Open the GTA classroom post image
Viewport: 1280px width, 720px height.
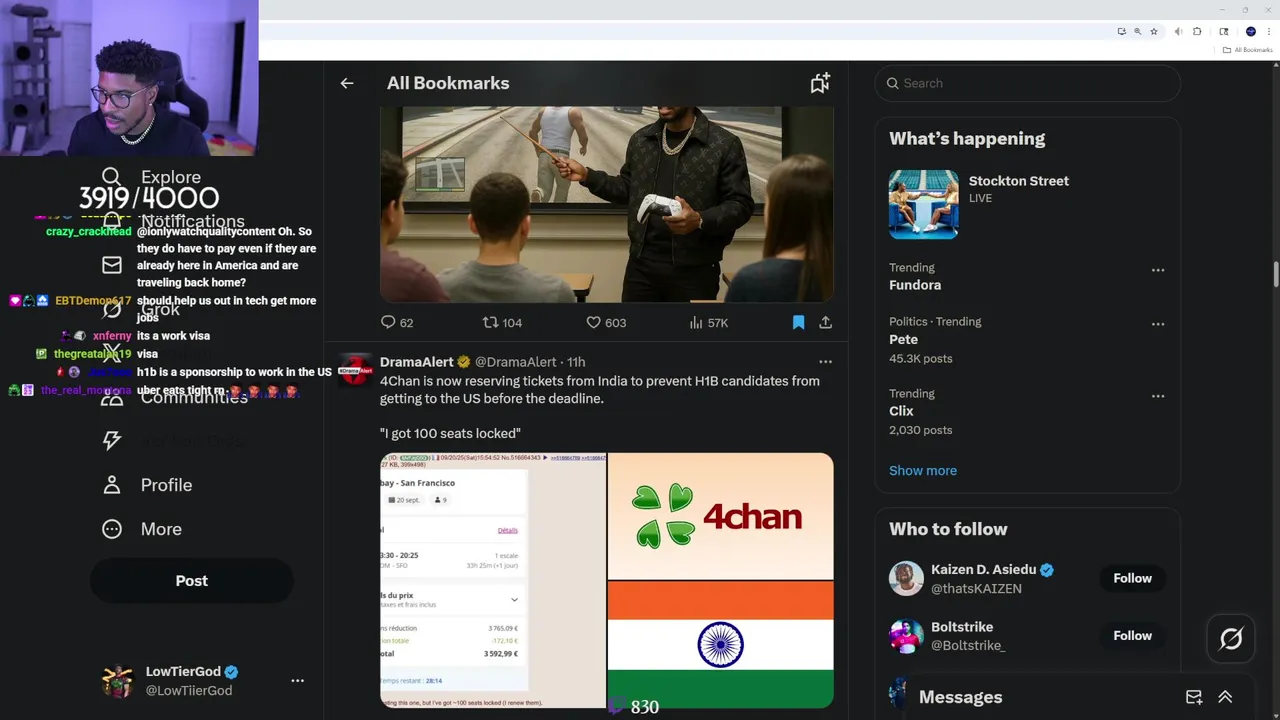(x=606, y=204)
